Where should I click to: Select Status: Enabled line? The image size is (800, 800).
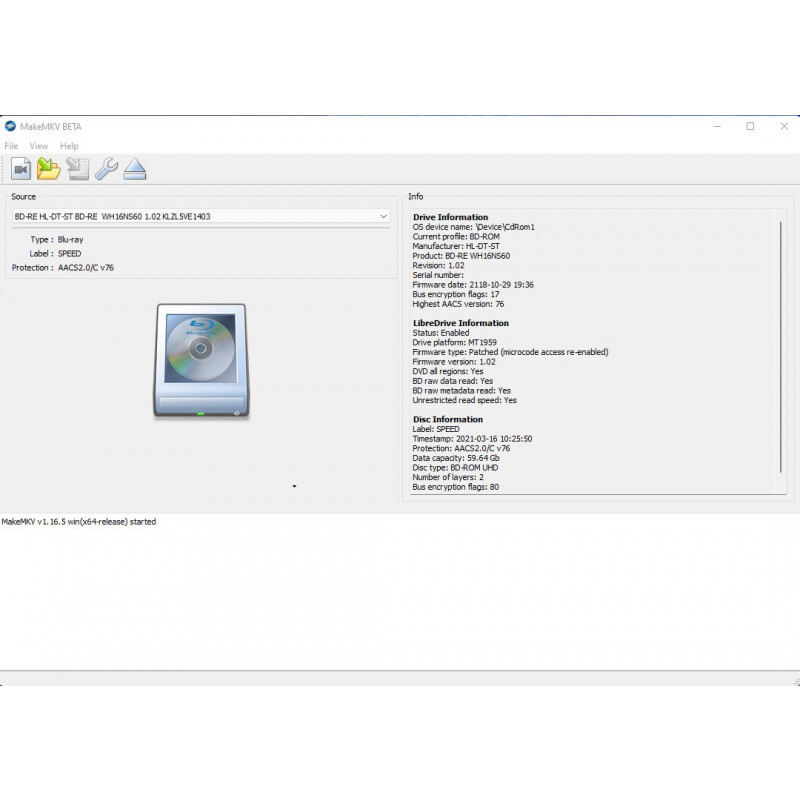pyautogui.click(x=441, y=333)
